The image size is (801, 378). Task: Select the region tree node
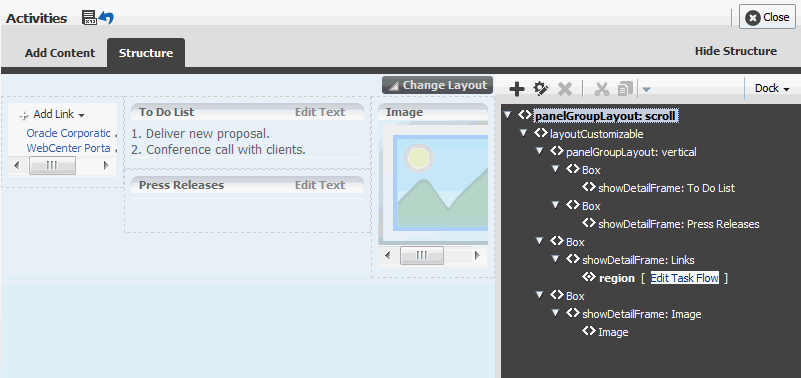617,278
